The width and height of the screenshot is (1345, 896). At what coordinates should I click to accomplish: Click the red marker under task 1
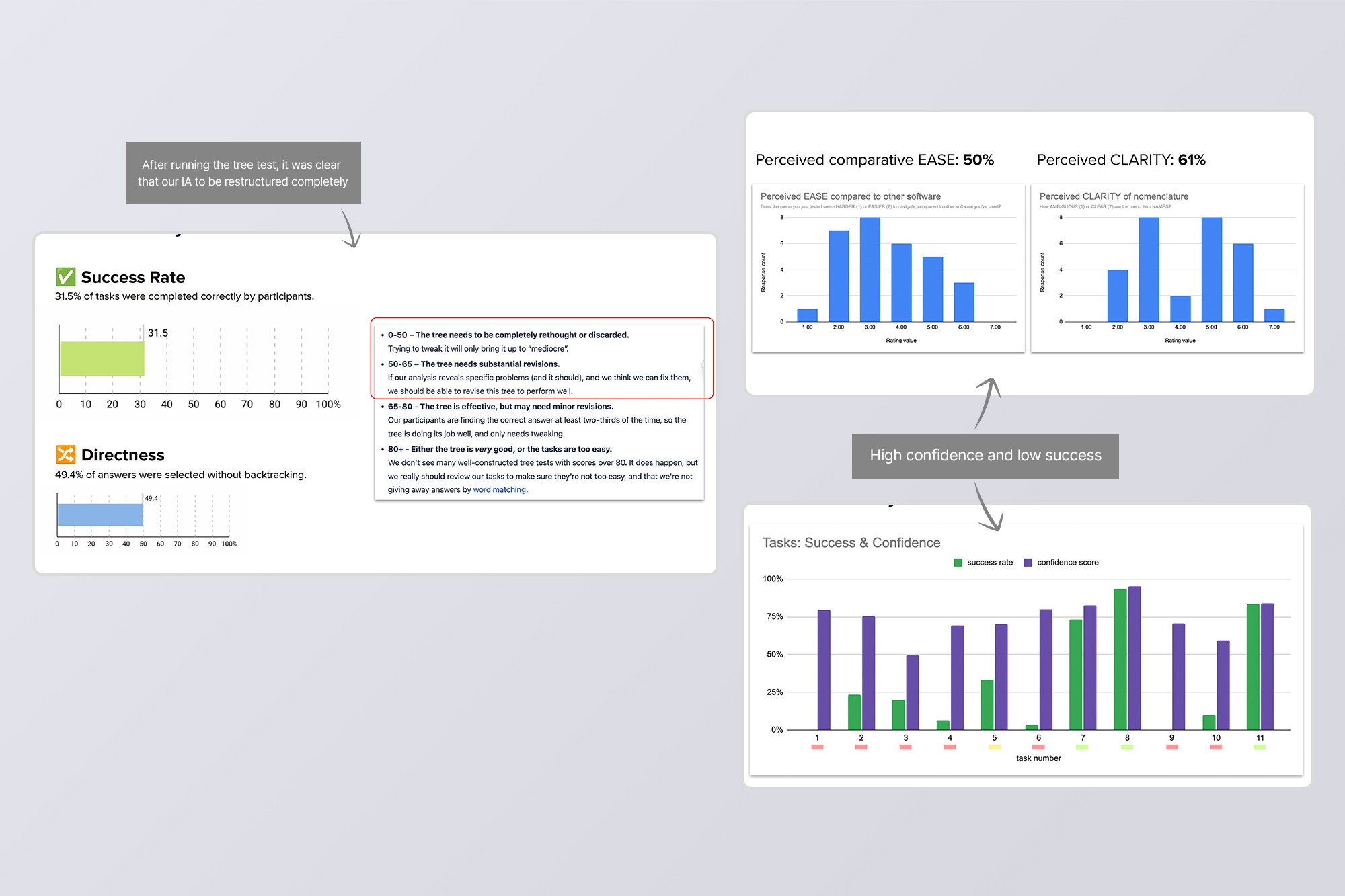(x=817, y=747)
